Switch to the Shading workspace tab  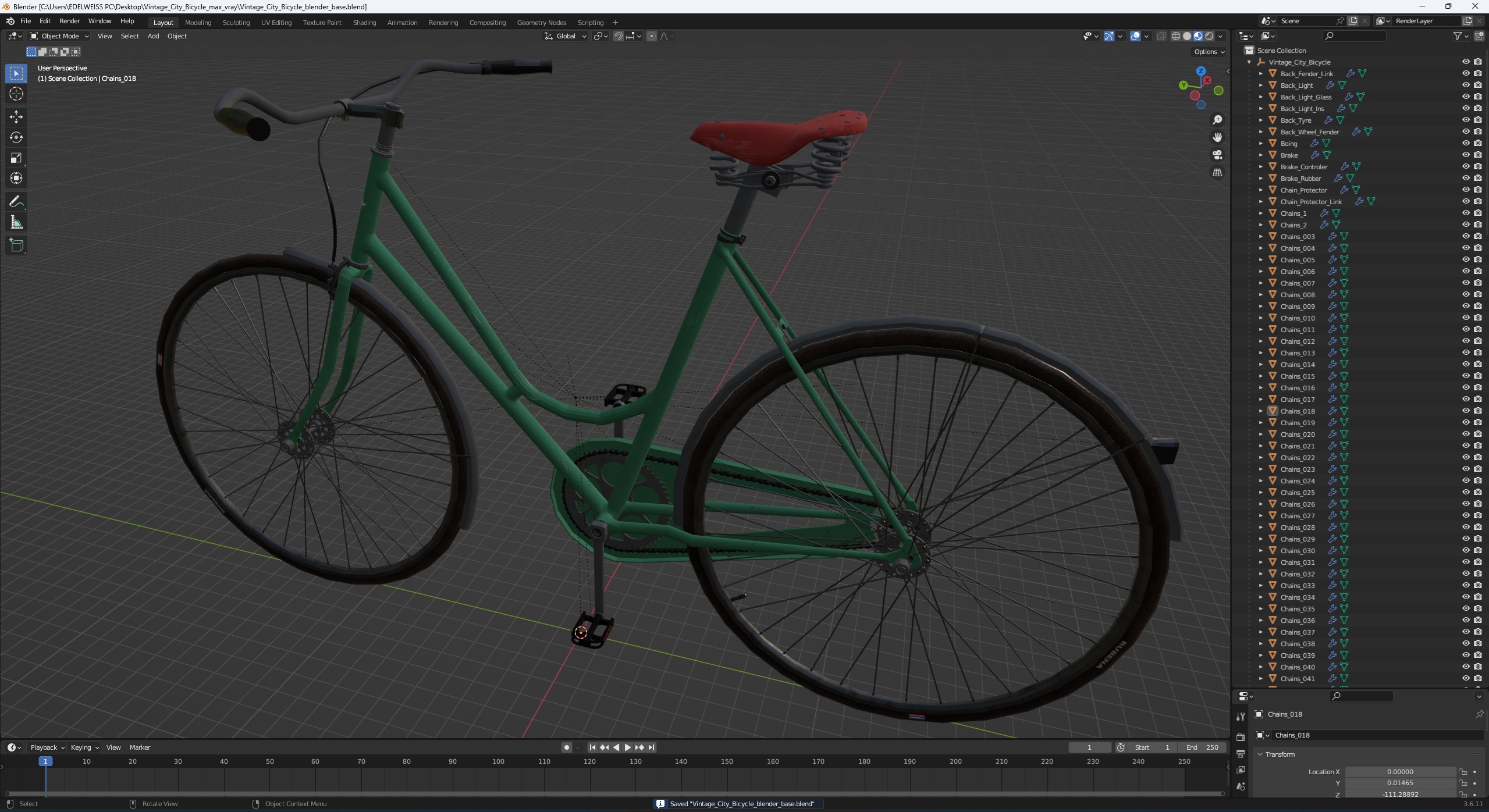click(364, 23)
